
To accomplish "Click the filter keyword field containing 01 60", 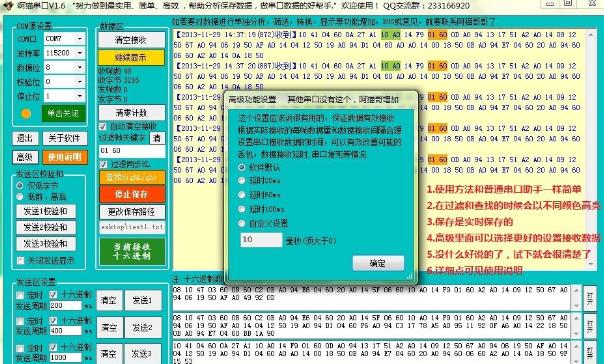I will tap(132, 151).
